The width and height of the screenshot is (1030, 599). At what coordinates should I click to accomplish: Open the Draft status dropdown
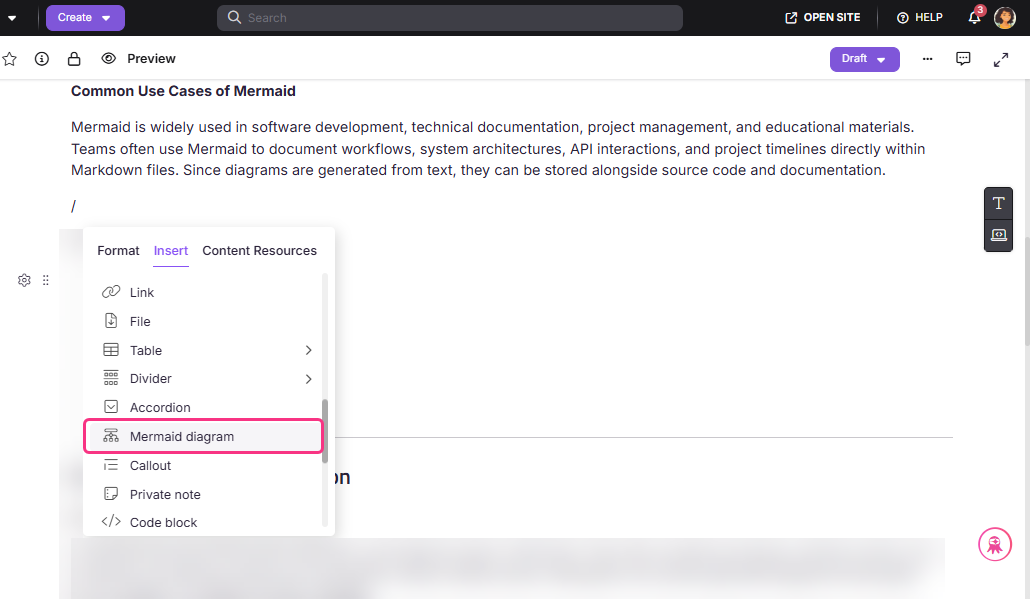click(x=864, y=59)
